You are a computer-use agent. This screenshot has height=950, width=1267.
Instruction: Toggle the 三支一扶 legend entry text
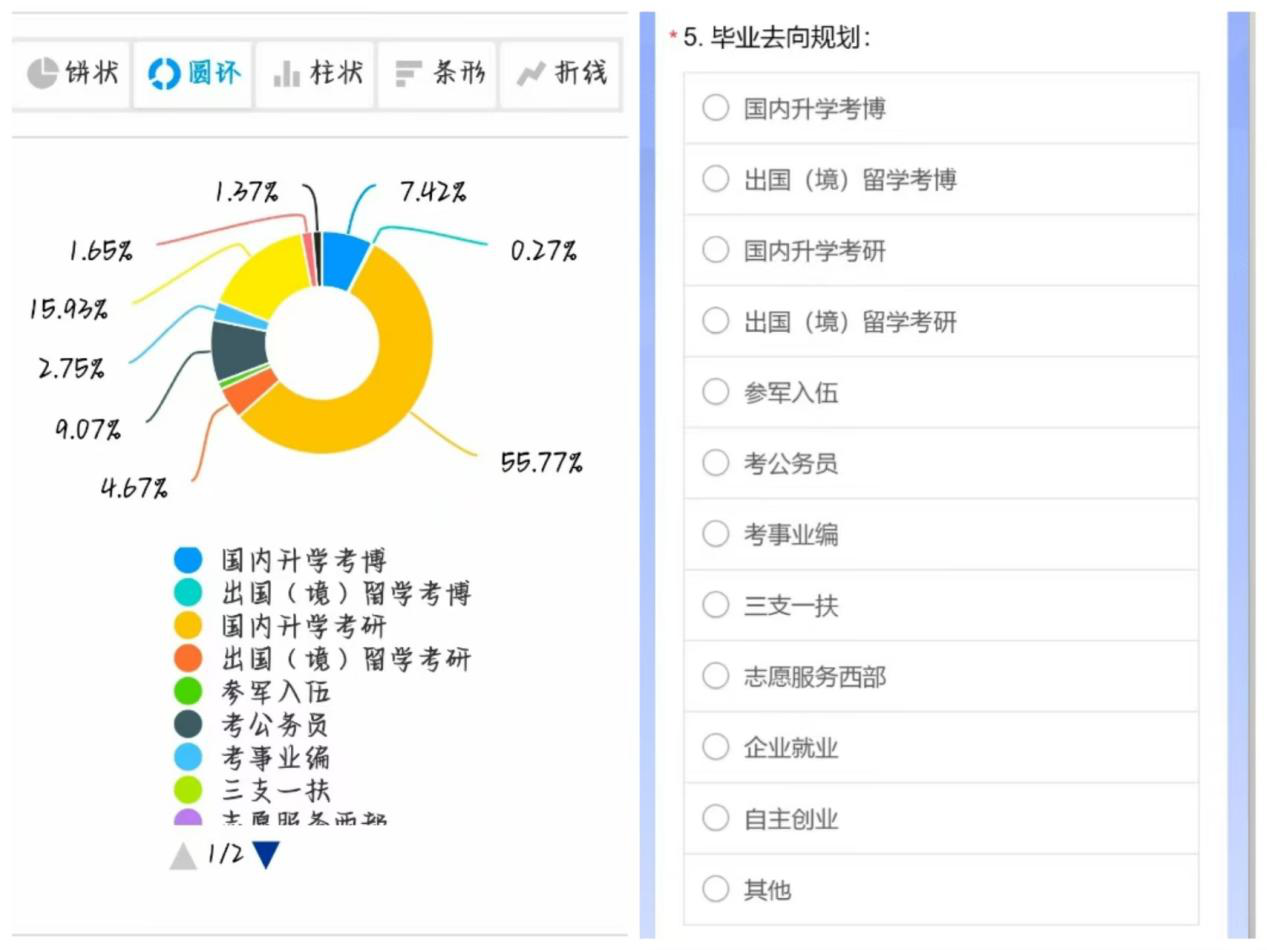[275, 790]
